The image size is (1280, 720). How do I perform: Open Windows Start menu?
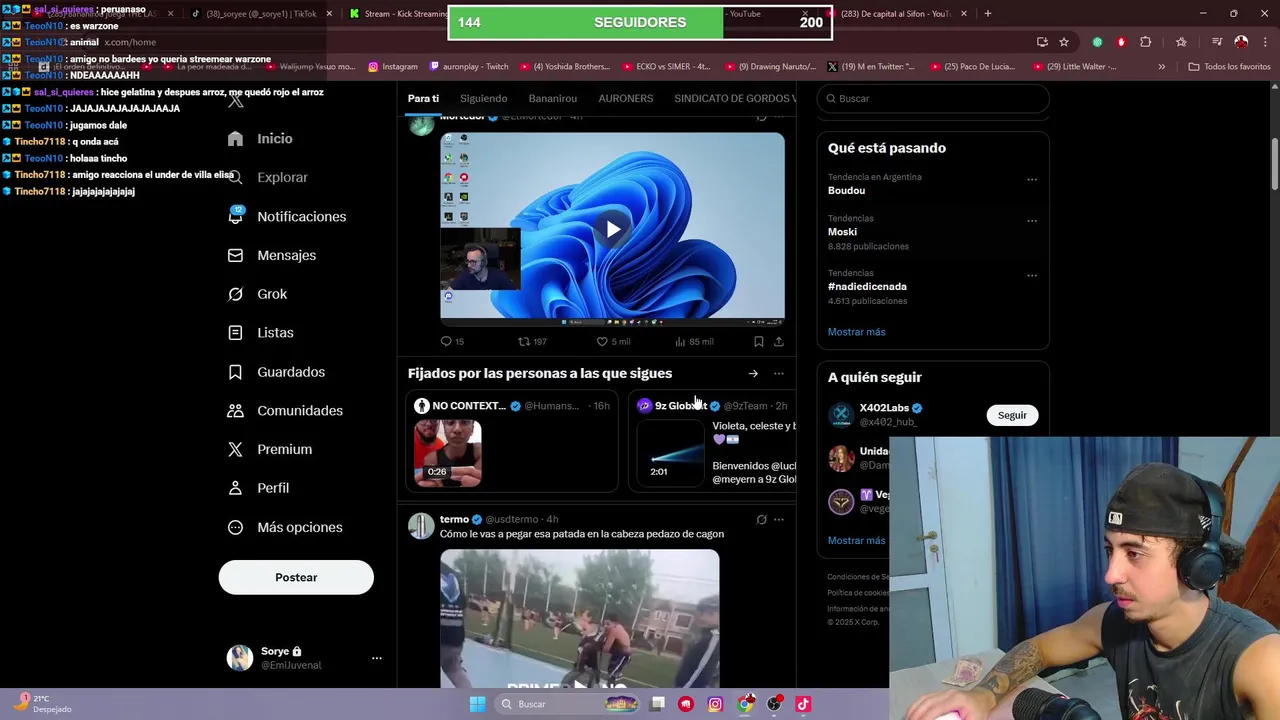tap(477, 704)
